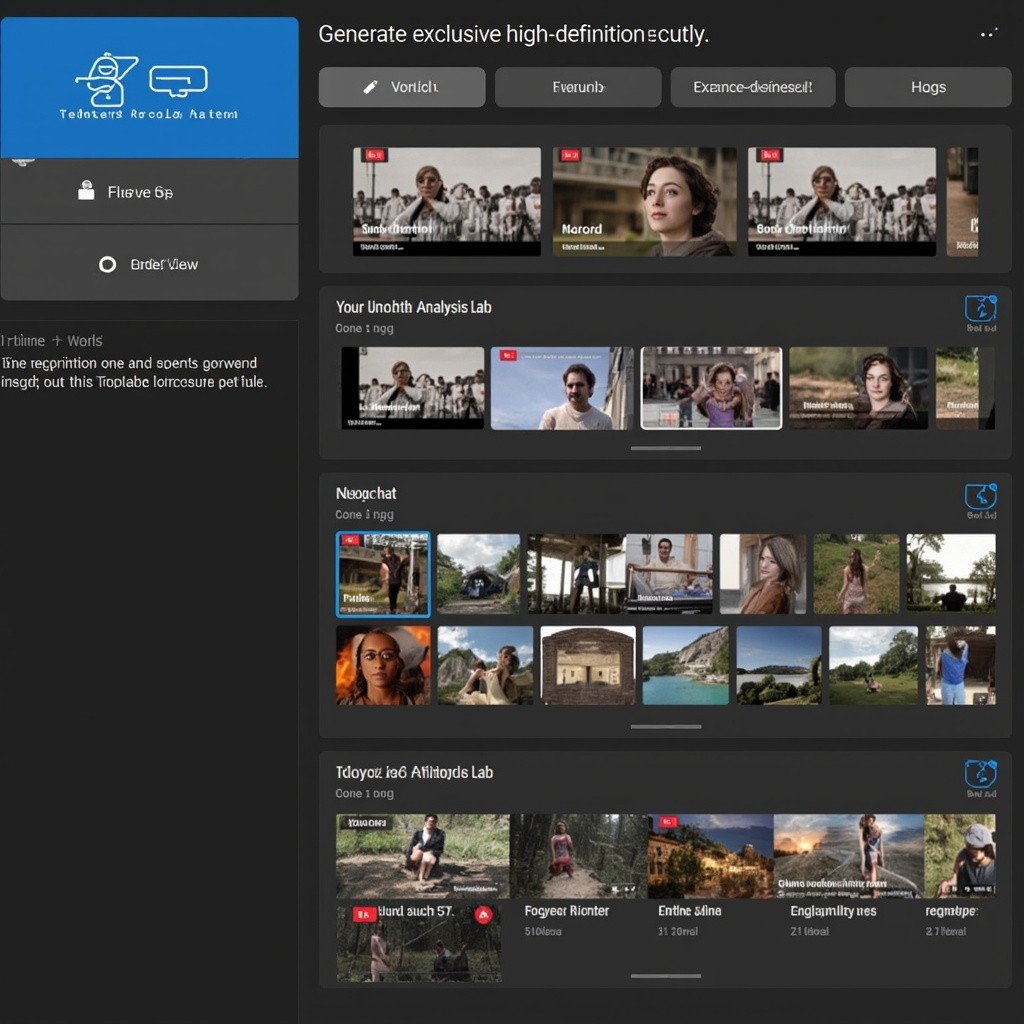Click the figure logo icon in the blue banner
Image resolution: width=1024 pixels, height=1024 pixels.
point(106,79)
